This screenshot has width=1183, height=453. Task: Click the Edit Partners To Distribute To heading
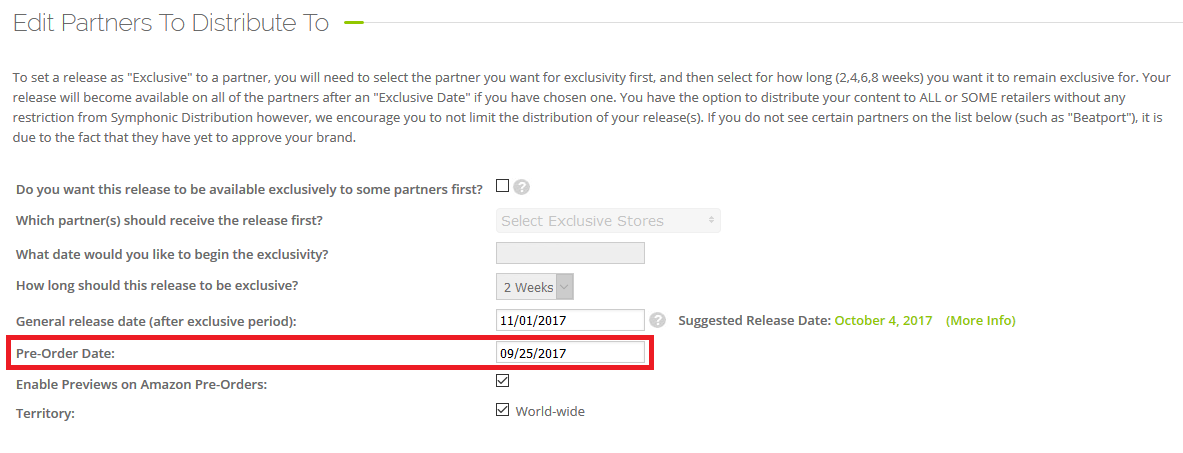coord(171,24)
